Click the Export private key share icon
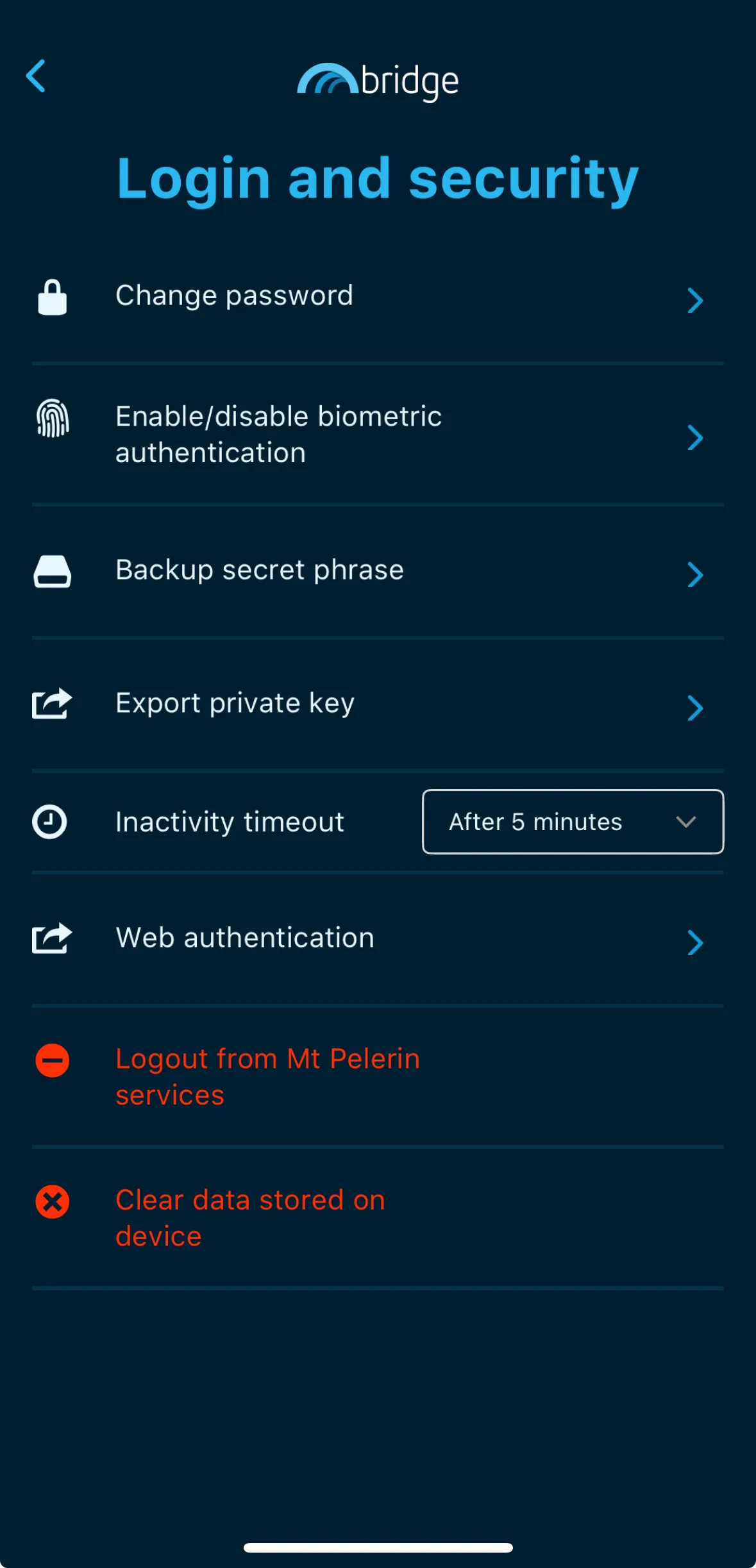The image size is (756, 1568). [x=51, y=704]
